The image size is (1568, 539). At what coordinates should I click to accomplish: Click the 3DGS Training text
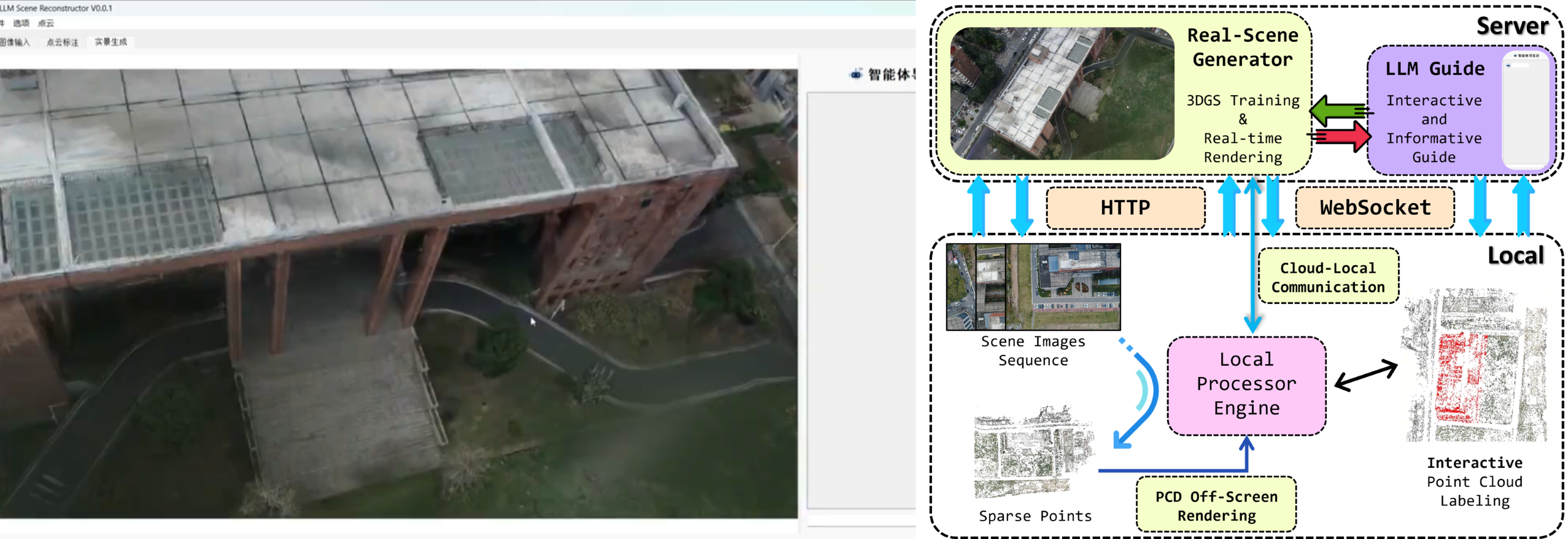(x=1243, y=100)
